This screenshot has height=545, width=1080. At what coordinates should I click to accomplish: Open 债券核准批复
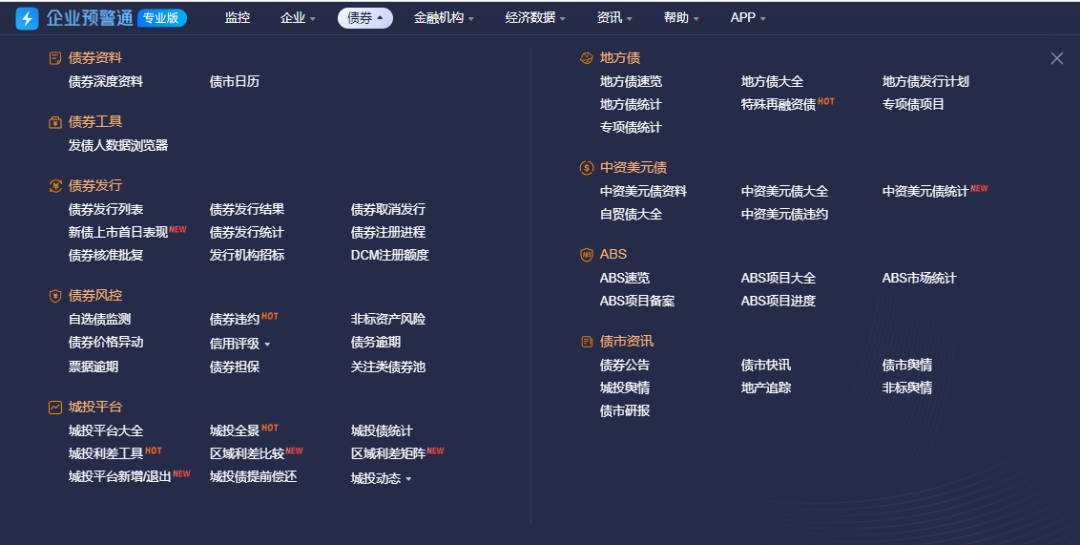pyautogui.click(x=106, y=255)
